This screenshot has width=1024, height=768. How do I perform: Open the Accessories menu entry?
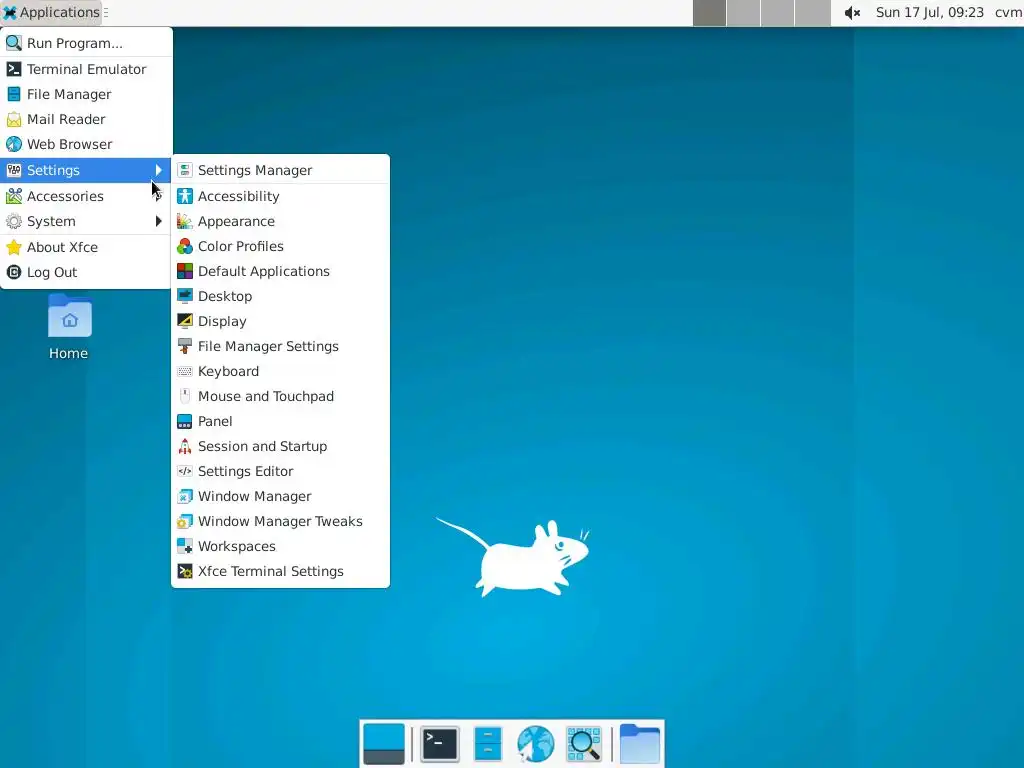86,196
